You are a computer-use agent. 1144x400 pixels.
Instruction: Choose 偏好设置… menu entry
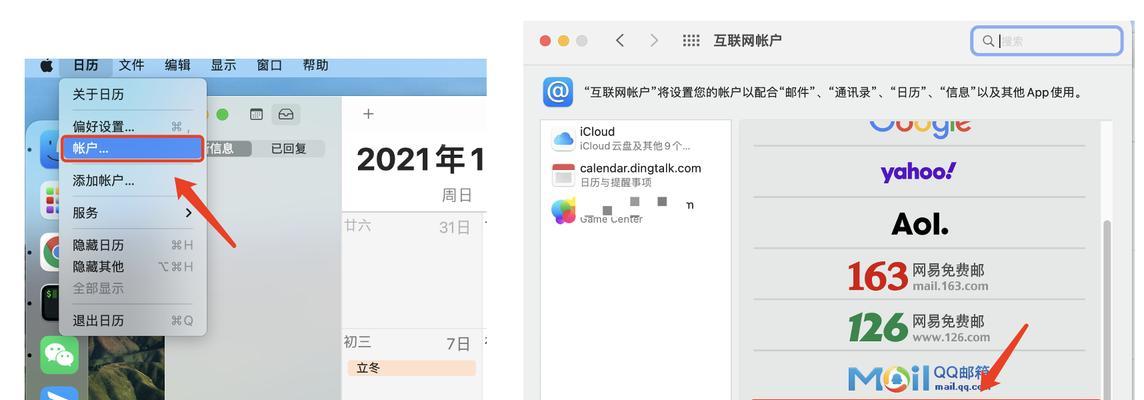pos(132,126)
